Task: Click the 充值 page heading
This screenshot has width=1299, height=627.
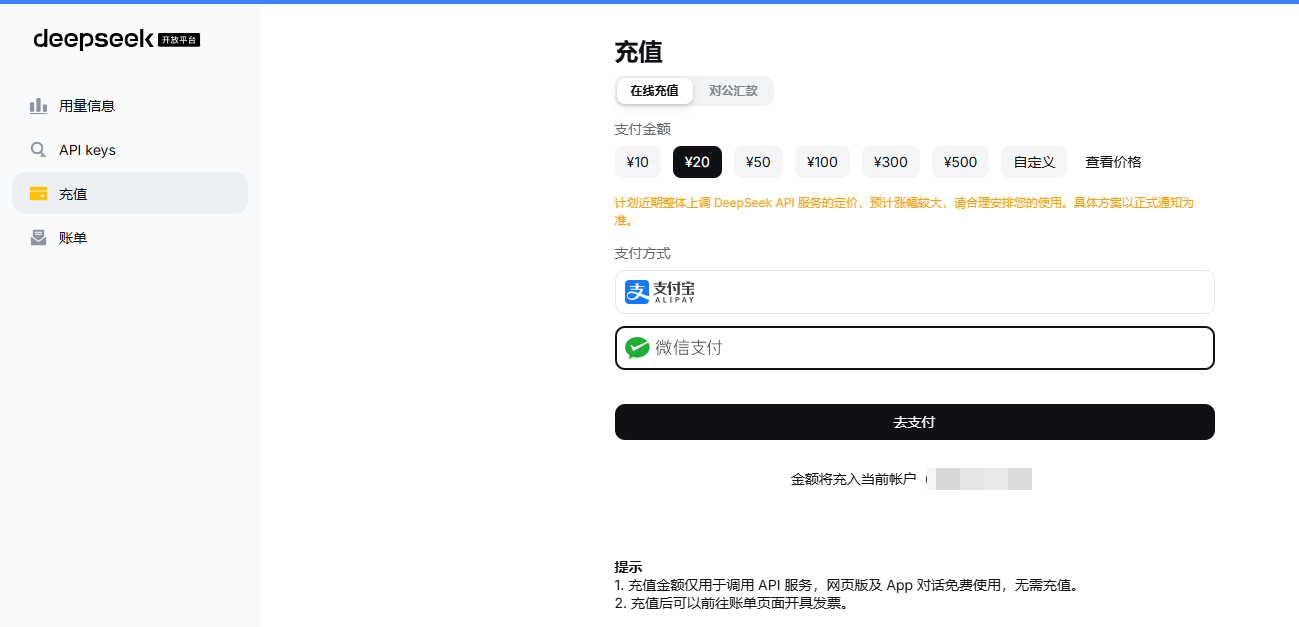Action: [x=638, y=52]
